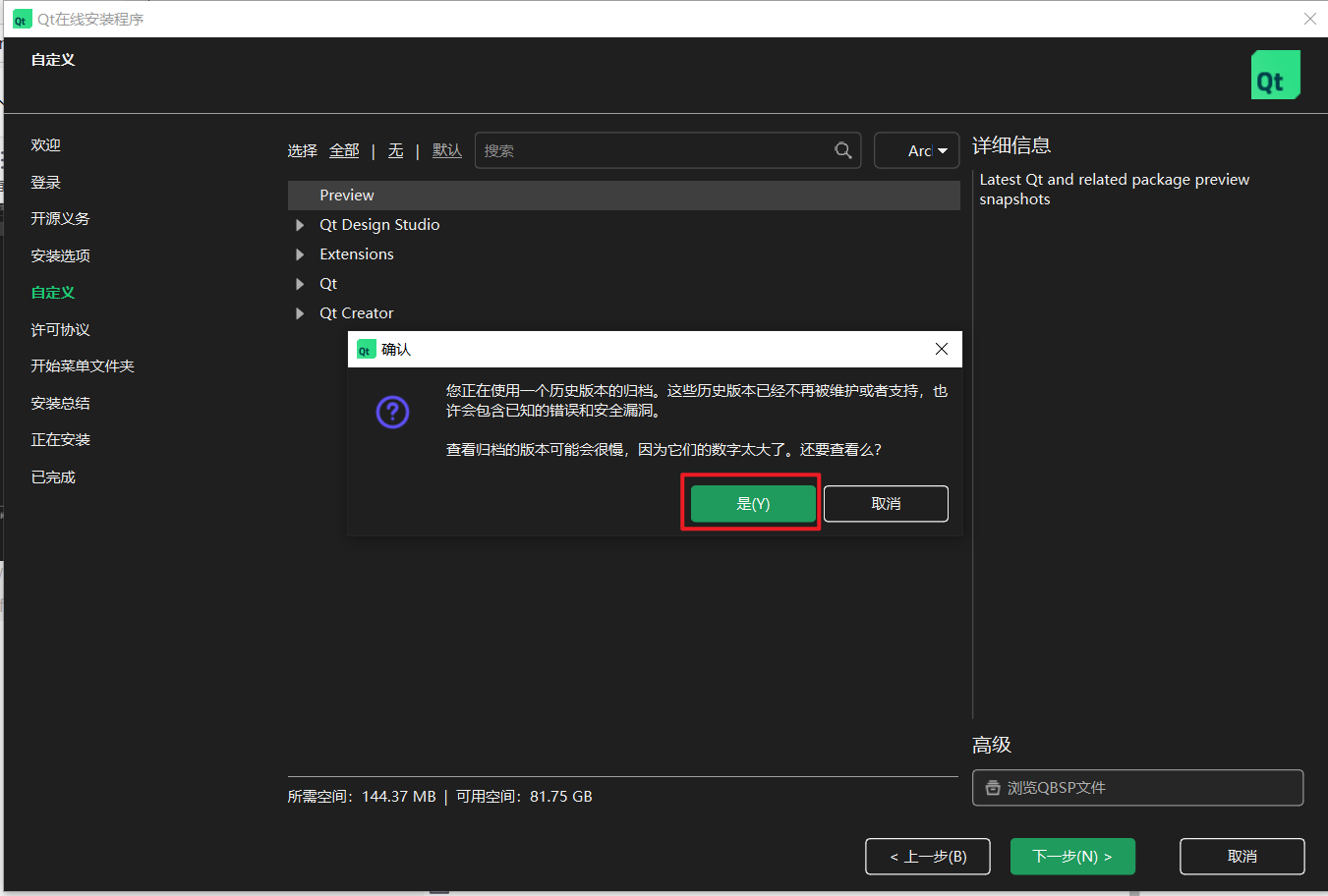Click the Qt icon in installer title bar
Screen dimensions: 1328x896
(22, 20)
